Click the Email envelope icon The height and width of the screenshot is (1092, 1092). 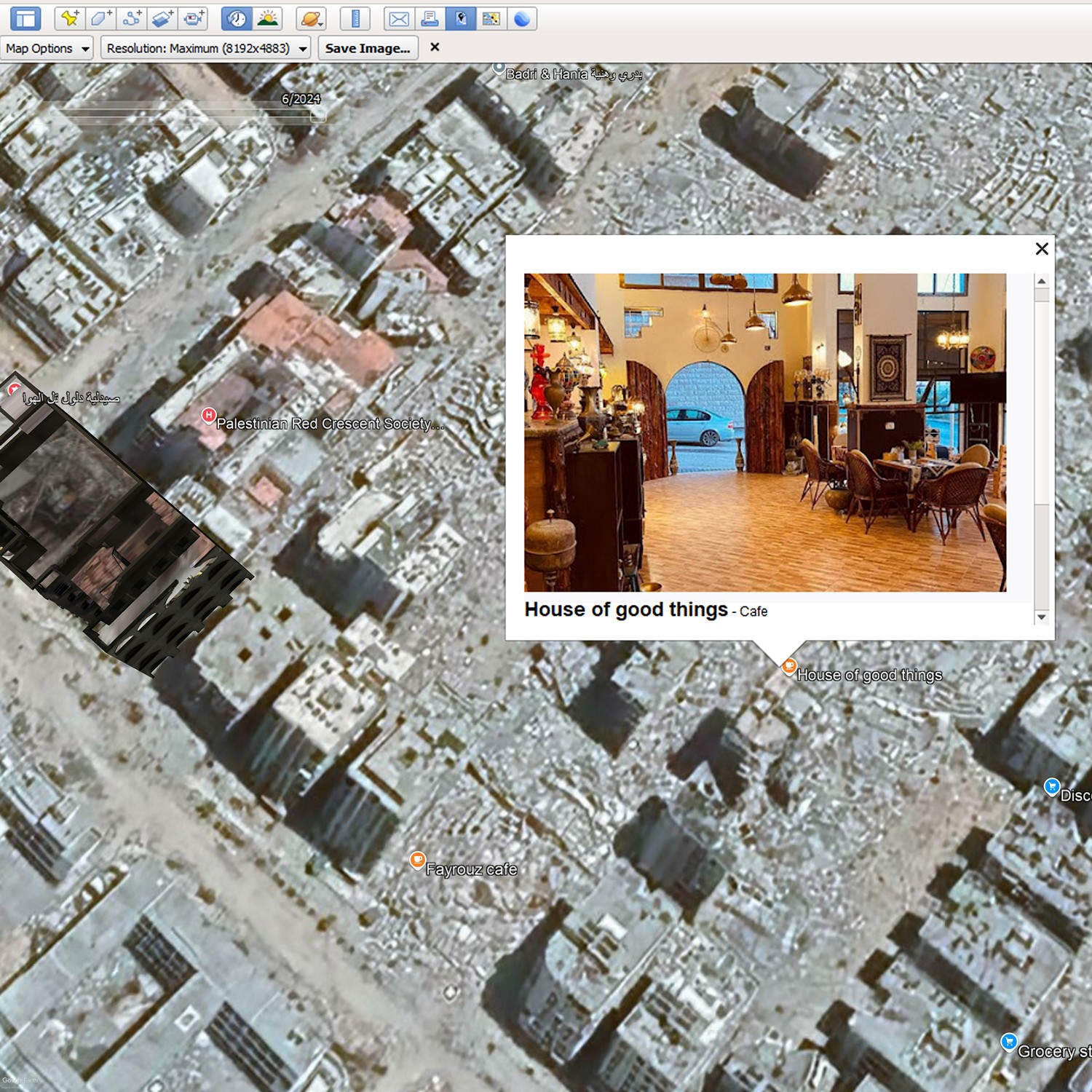click(x=399, y=18)
